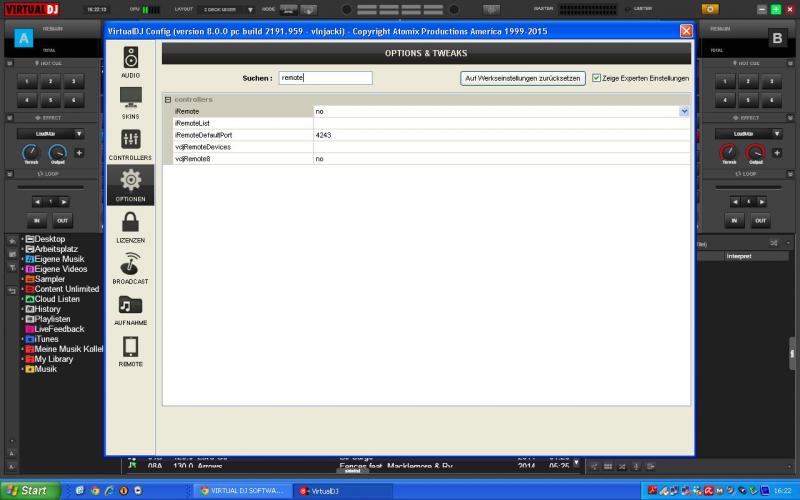Select deck A badge
800x500 pixels.
[23, 38]
